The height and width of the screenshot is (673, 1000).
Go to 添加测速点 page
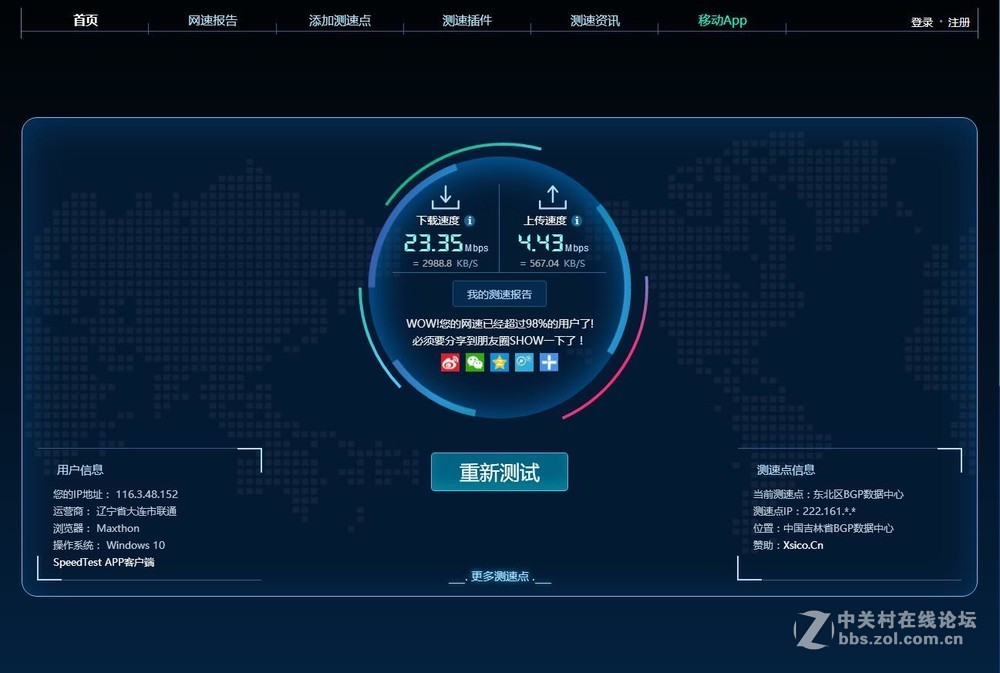point(340,20)
